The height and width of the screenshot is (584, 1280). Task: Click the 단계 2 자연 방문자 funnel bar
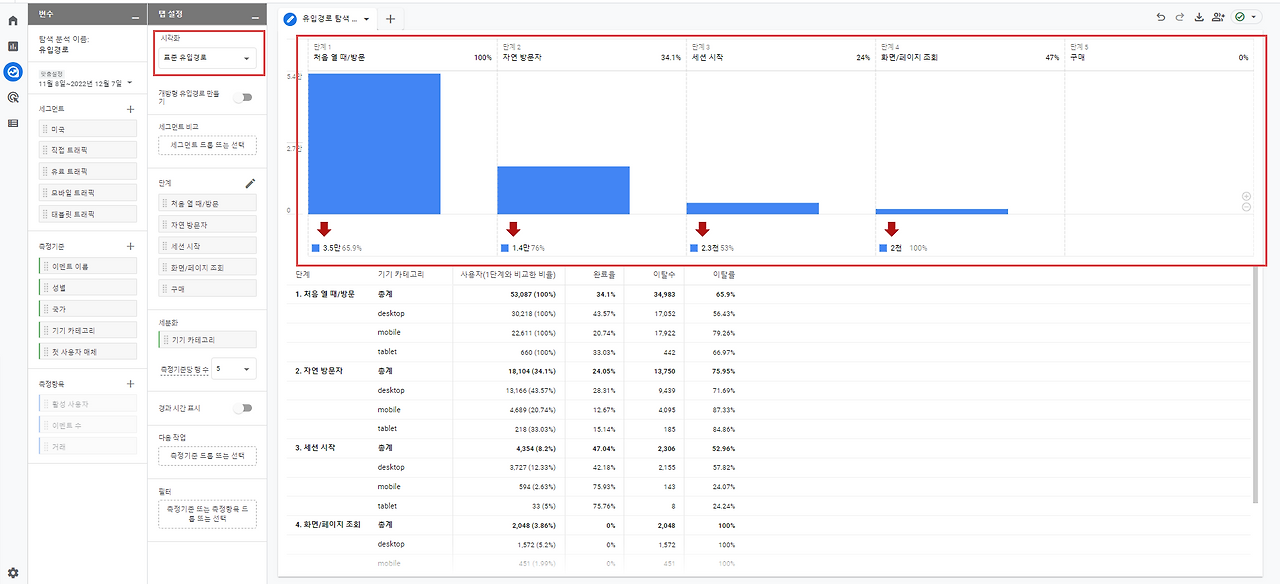click(563, 190)
